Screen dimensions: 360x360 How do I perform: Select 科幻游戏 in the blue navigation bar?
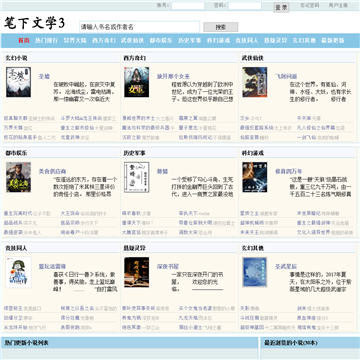tap(218, 41)
